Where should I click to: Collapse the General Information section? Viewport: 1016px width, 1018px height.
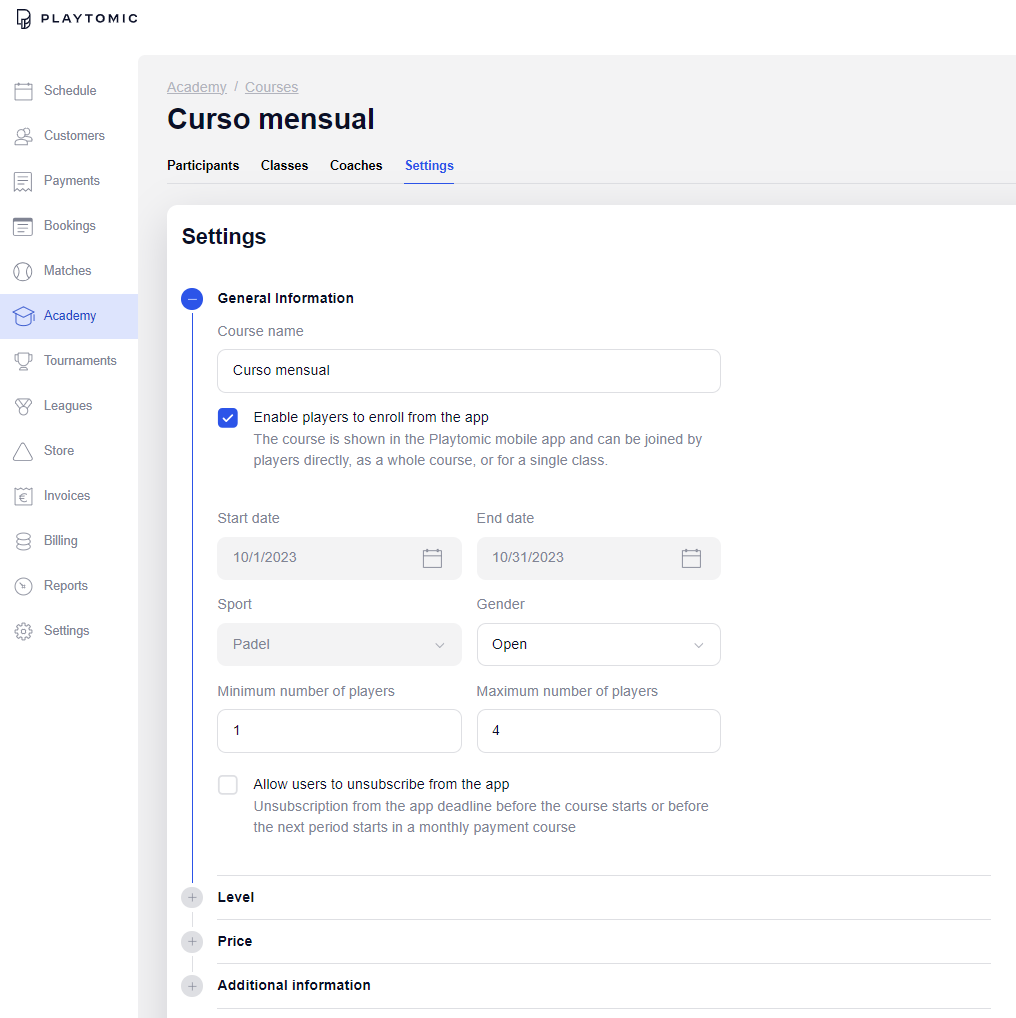point(191,298)
